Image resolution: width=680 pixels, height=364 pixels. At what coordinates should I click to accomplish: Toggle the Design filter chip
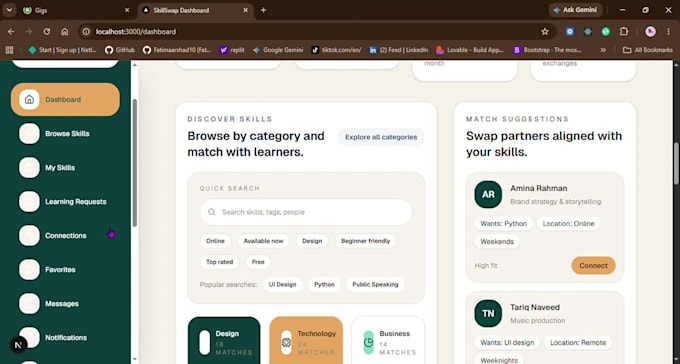click(x=312, y=241)
